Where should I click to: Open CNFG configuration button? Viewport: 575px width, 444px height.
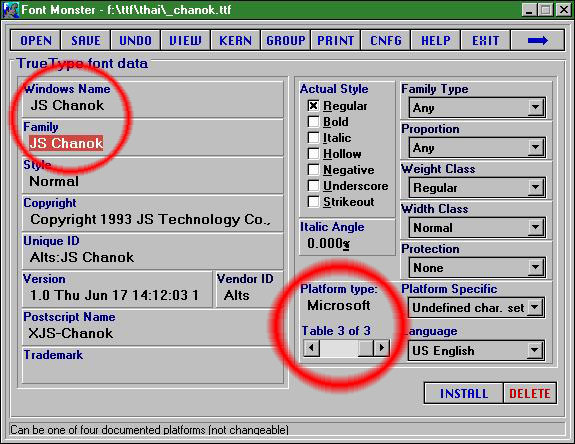[386, 40]
